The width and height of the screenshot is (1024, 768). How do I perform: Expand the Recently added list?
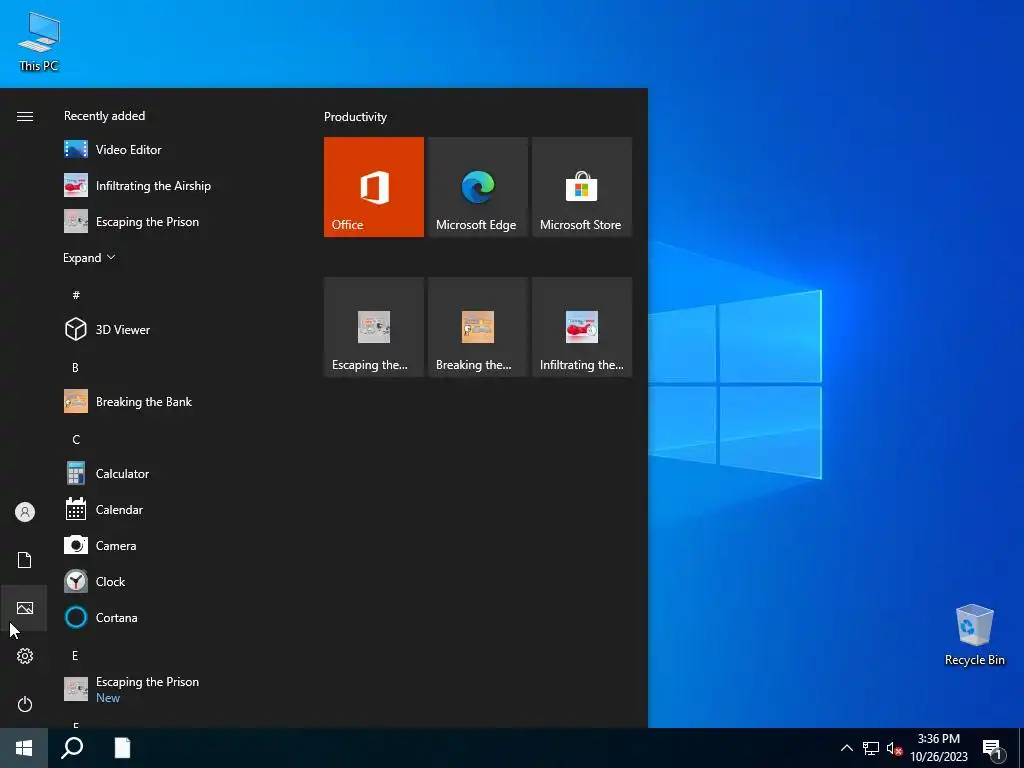coord(89,257)
